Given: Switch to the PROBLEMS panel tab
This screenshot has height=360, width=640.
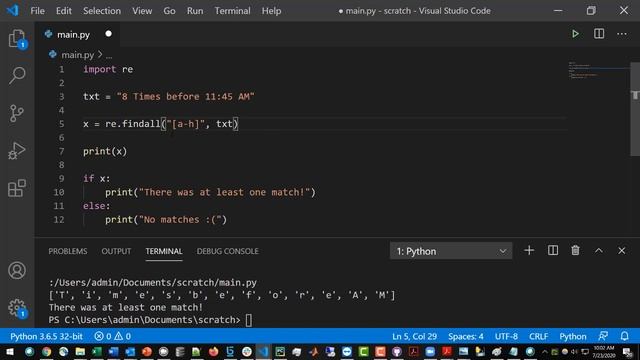Looking at the screenshot, I should point(68,251).
